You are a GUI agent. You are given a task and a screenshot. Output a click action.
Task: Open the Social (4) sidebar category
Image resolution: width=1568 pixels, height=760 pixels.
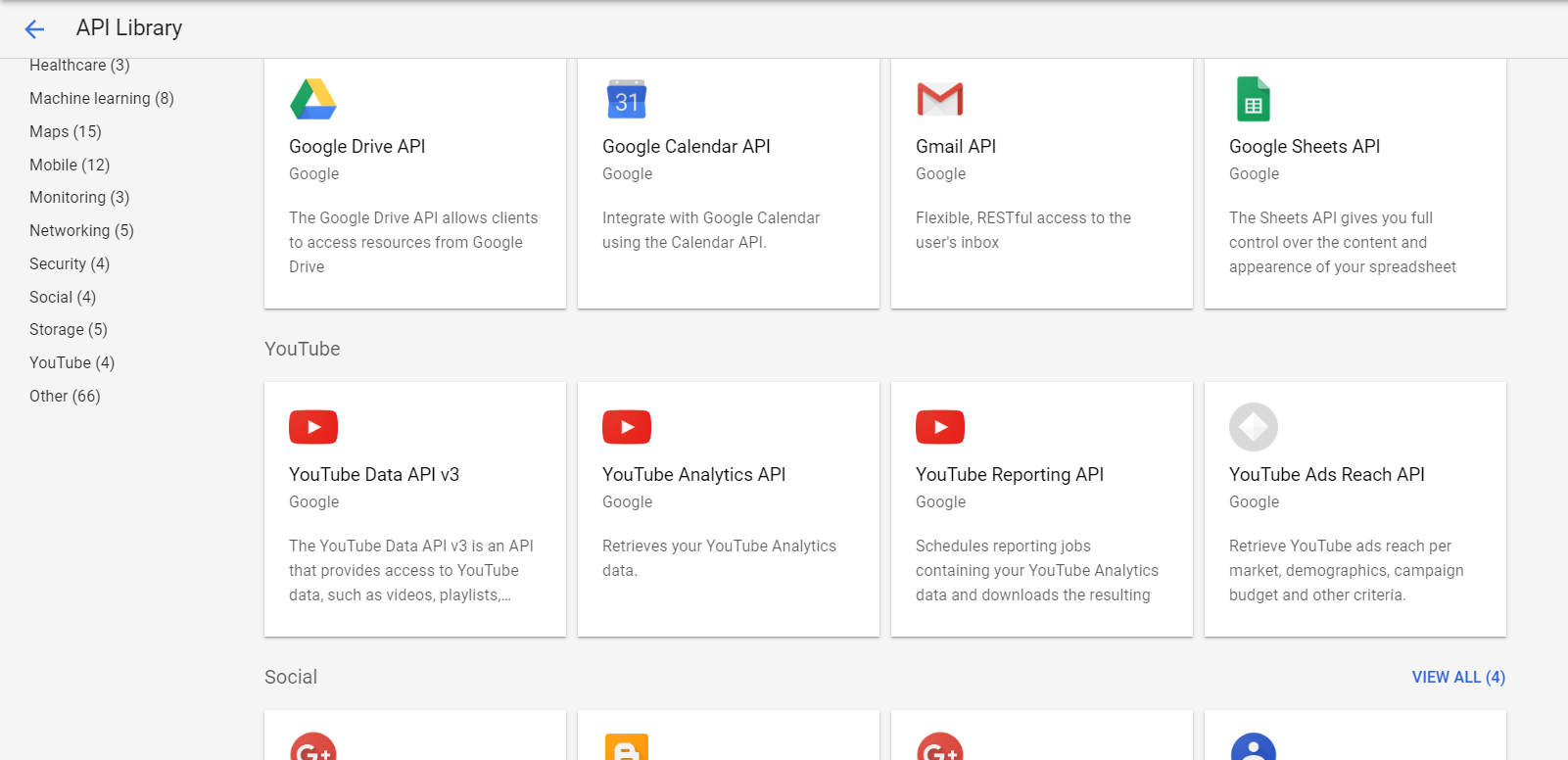coord(63,297)
